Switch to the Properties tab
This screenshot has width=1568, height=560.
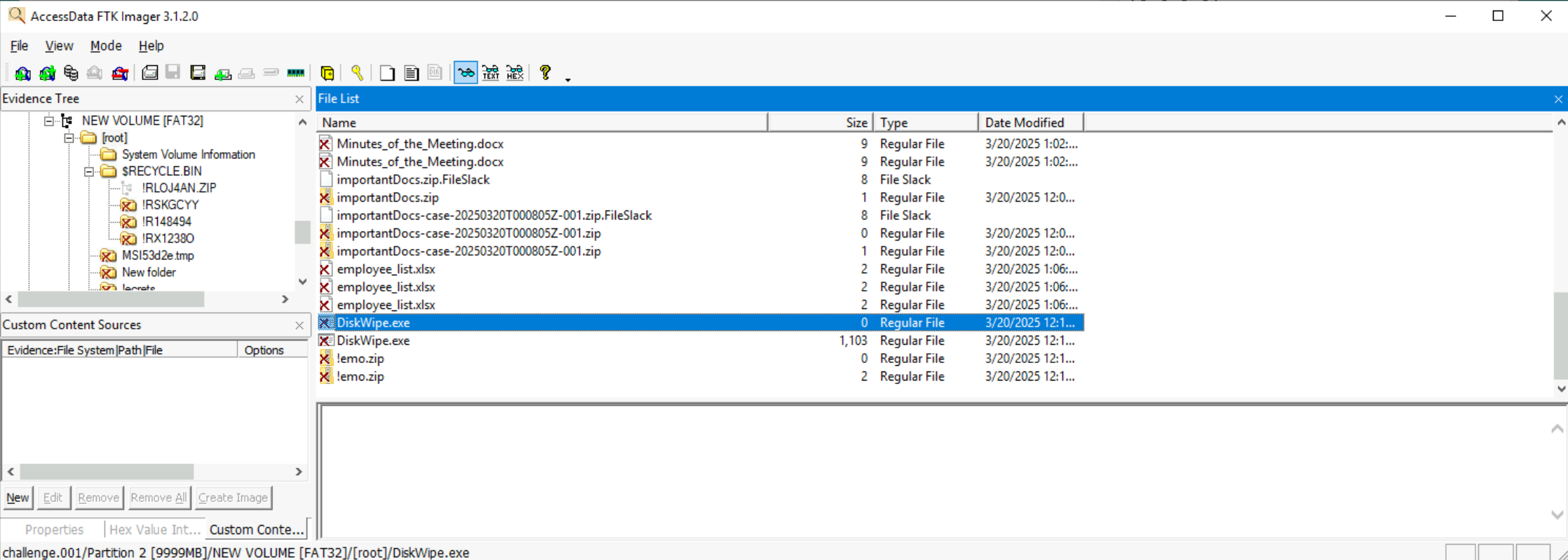(54, 529)
